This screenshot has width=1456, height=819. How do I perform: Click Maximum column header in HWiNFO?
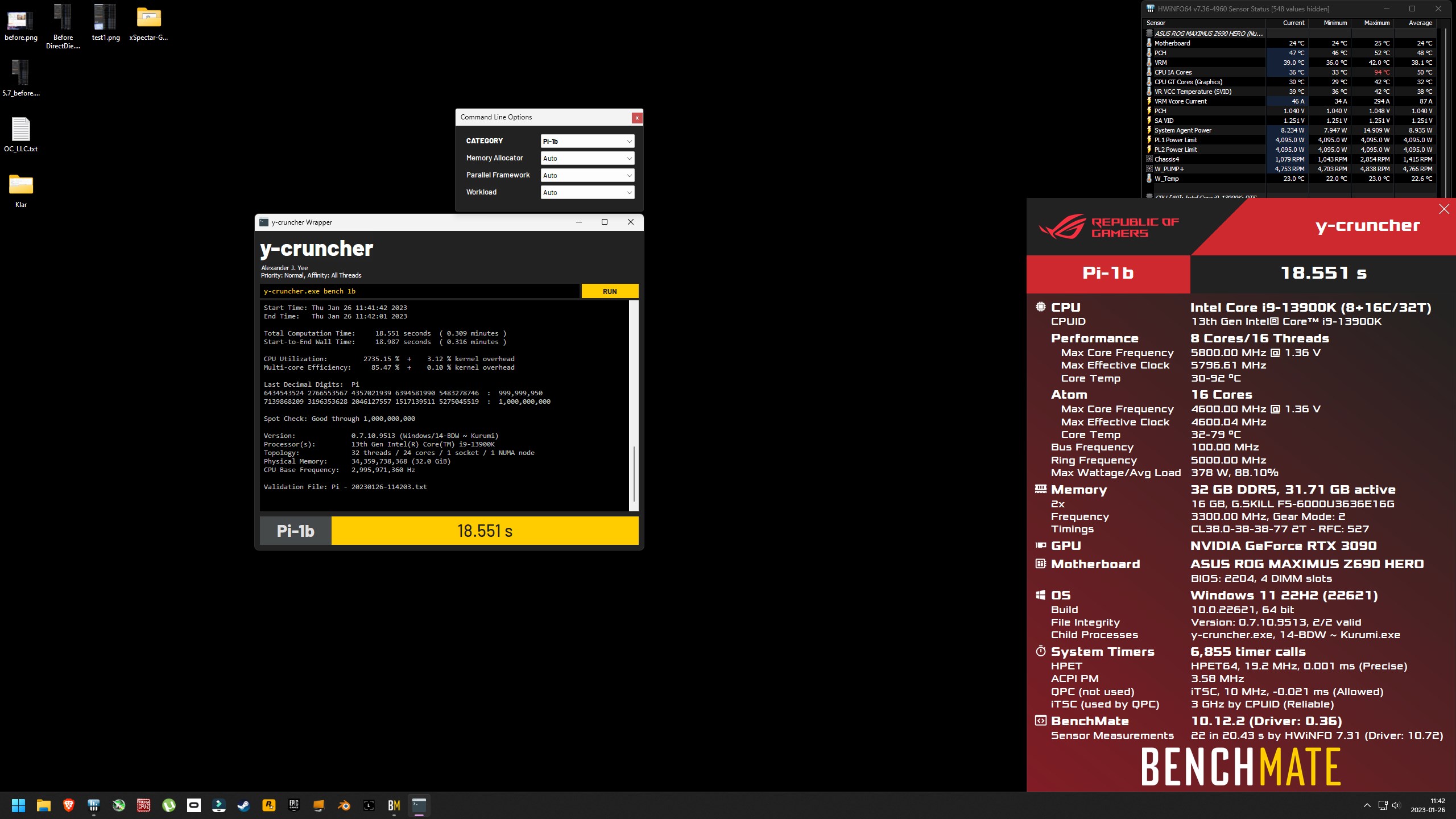point(1372,23)
